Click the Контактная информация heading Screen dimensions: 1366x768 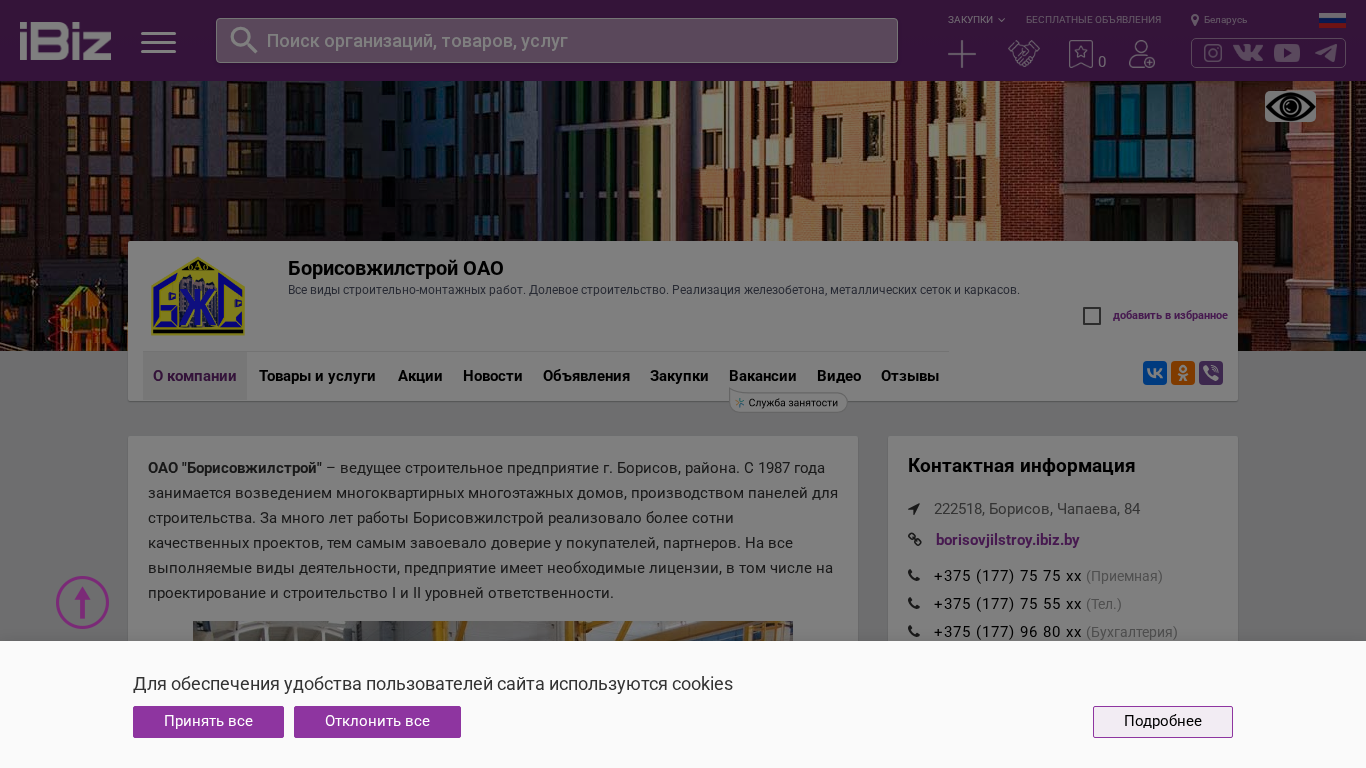coord(1021,466)
